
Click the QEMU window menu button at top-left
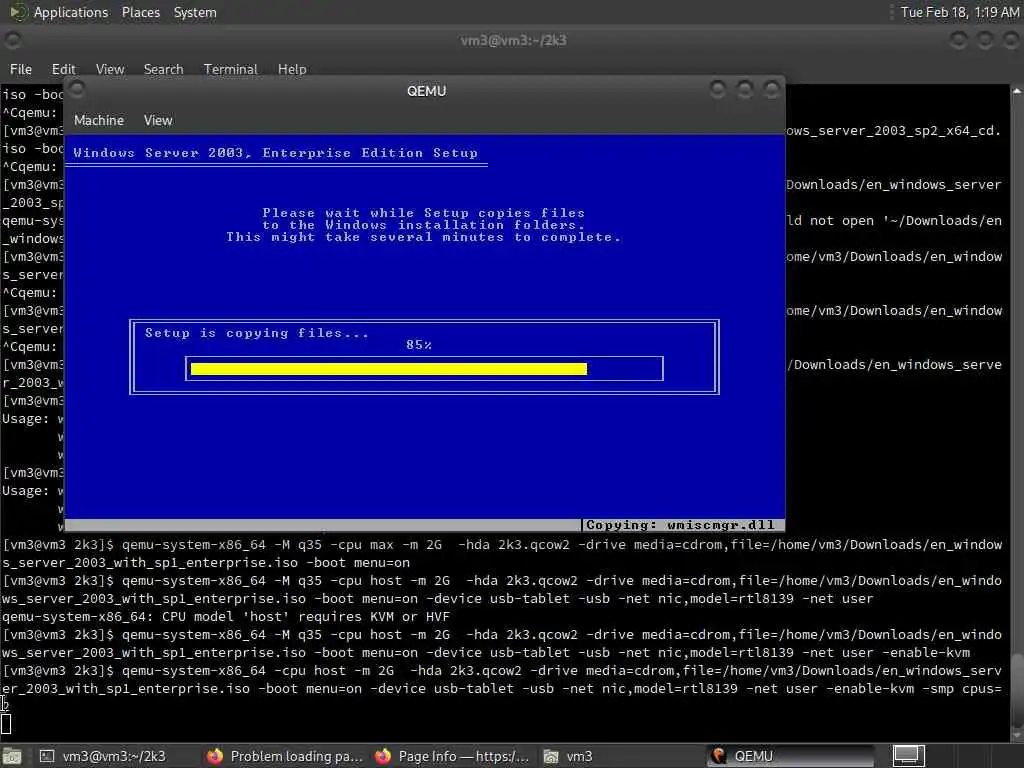pos(78,89)
